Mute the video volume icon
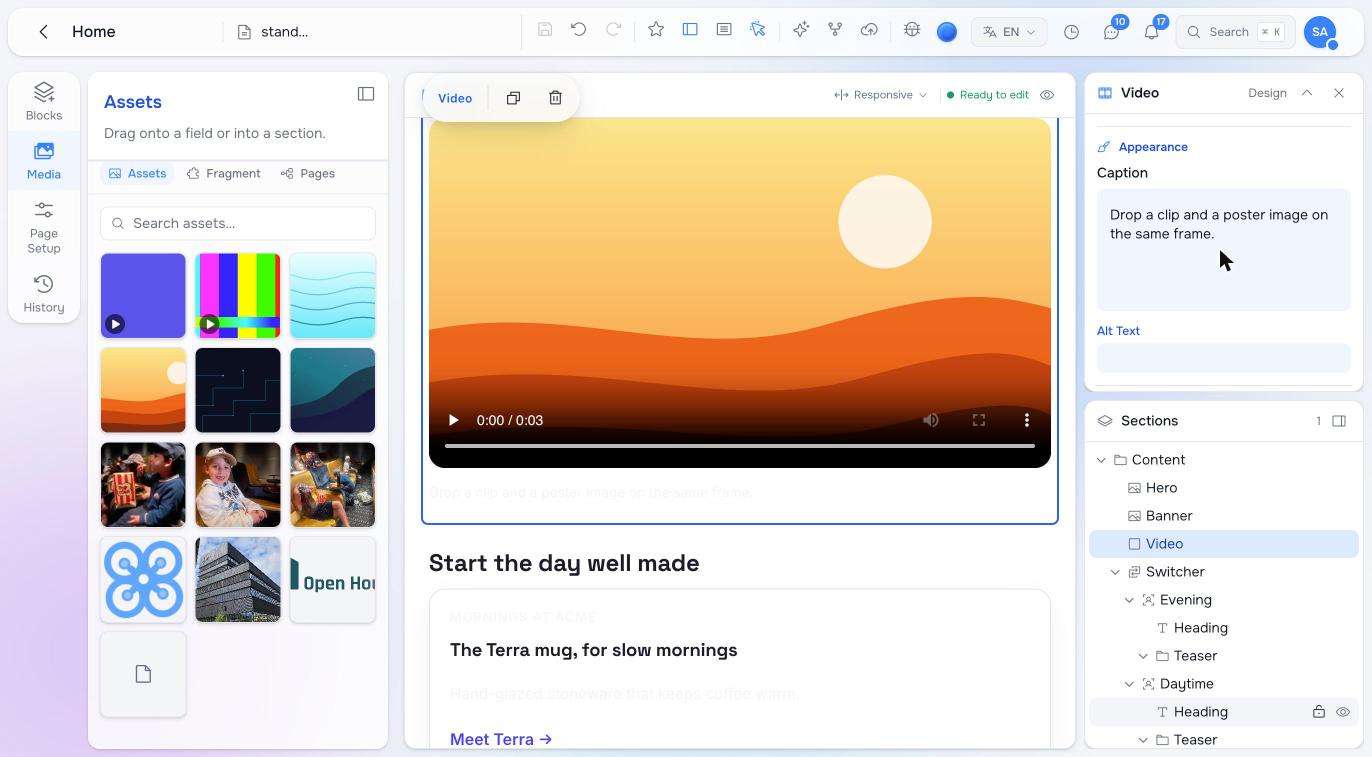 [x=931, y=420]
